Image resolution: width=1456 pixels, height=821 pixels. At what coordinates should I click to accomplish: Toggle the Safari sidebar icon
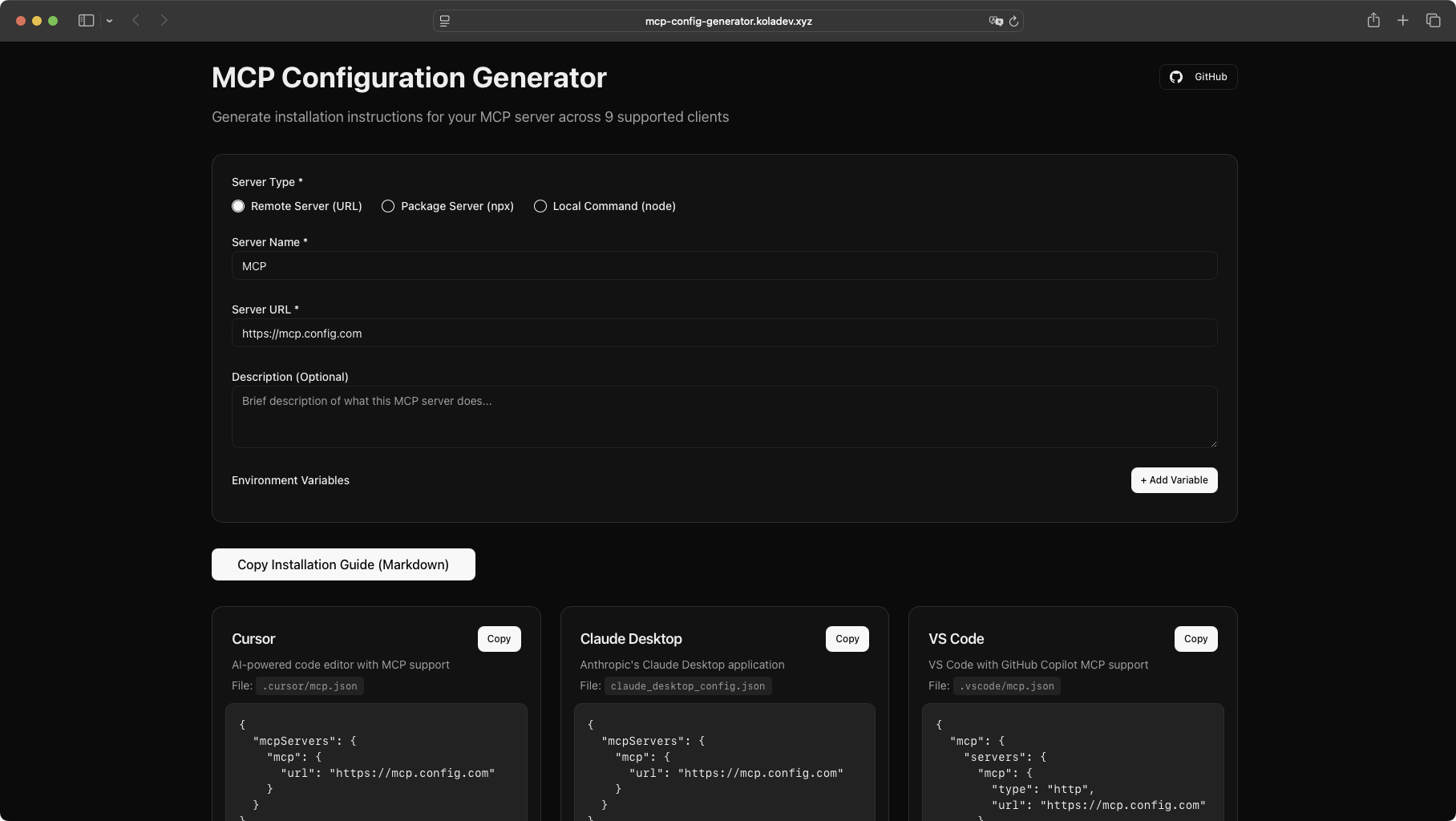coord(86,21)
